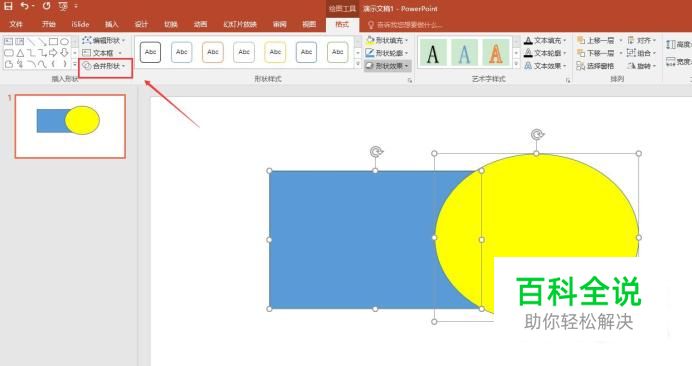Screen dimensions: 692x366
Task: Switch to the iSlide tab
Action: [x=80, y=24]
